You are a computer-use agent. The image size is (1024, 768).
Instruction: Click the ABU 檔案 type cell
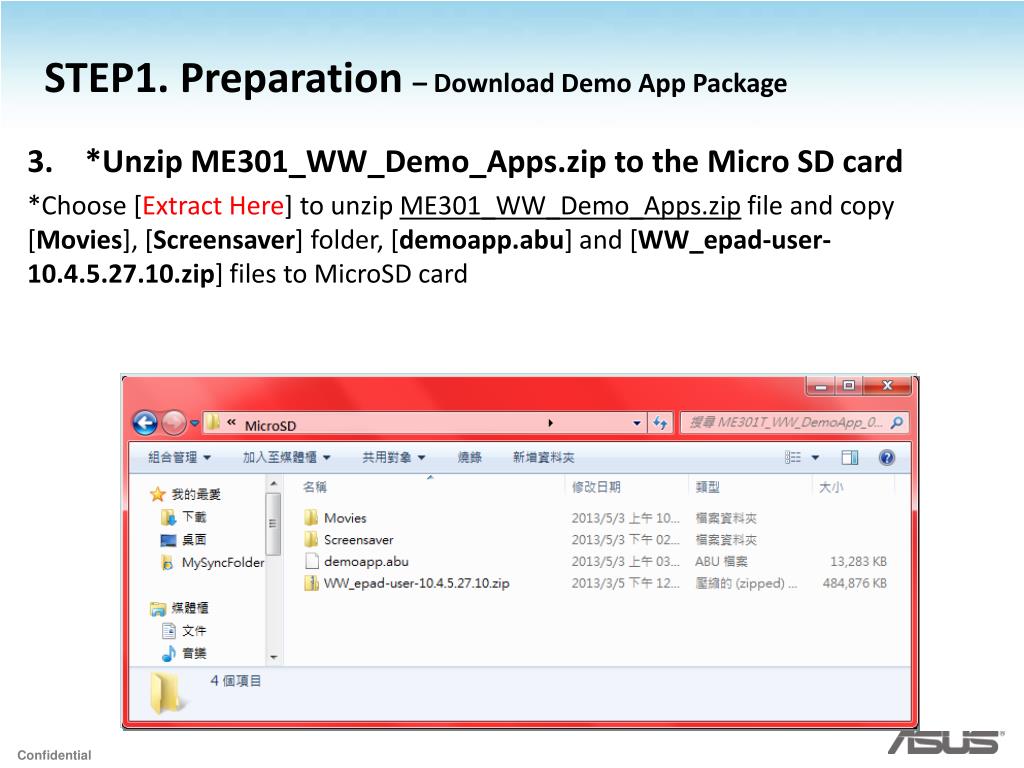[x=721, y=561]
